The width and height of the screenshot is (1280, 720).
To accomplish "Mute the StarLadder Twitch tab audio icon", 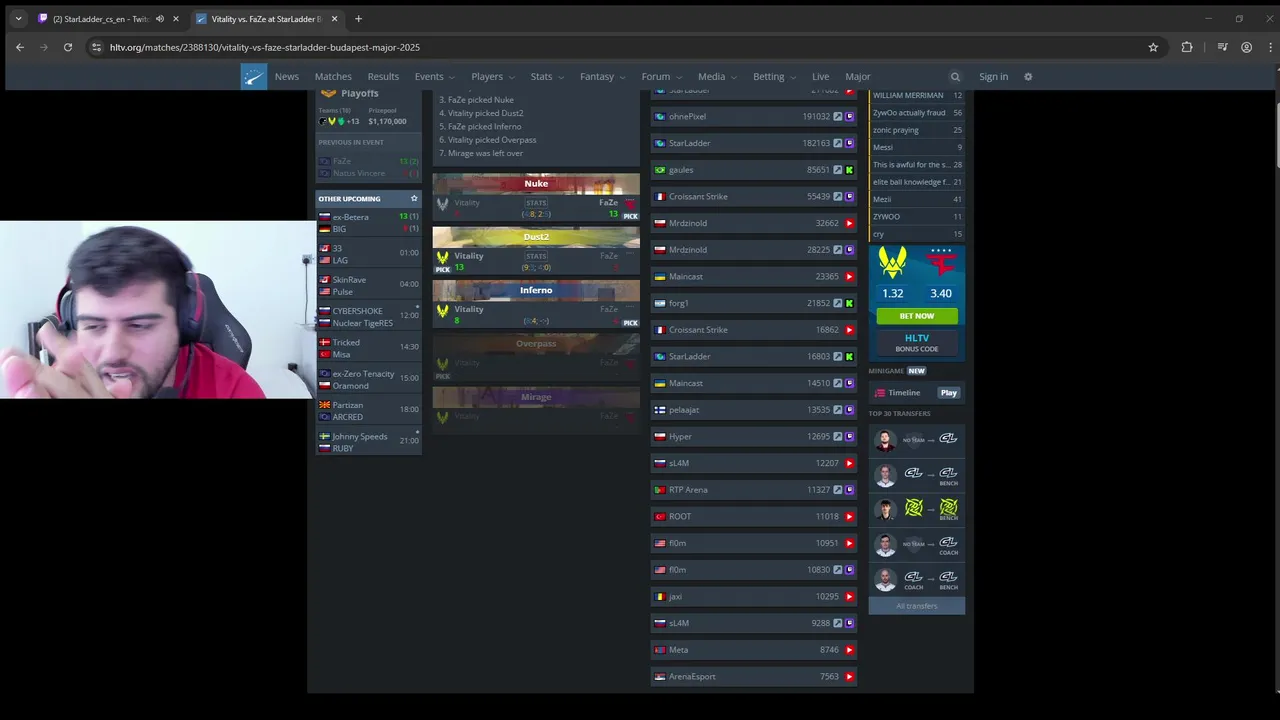I will [160, 19].
